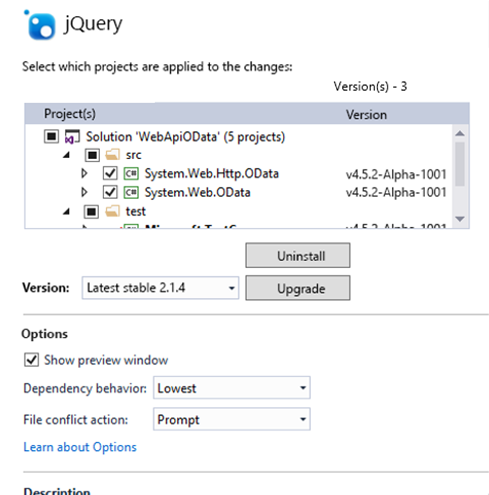Click the Options section heading
This screenshot has height=495, width=489.
pyautogui.click(x=45, y=334)
